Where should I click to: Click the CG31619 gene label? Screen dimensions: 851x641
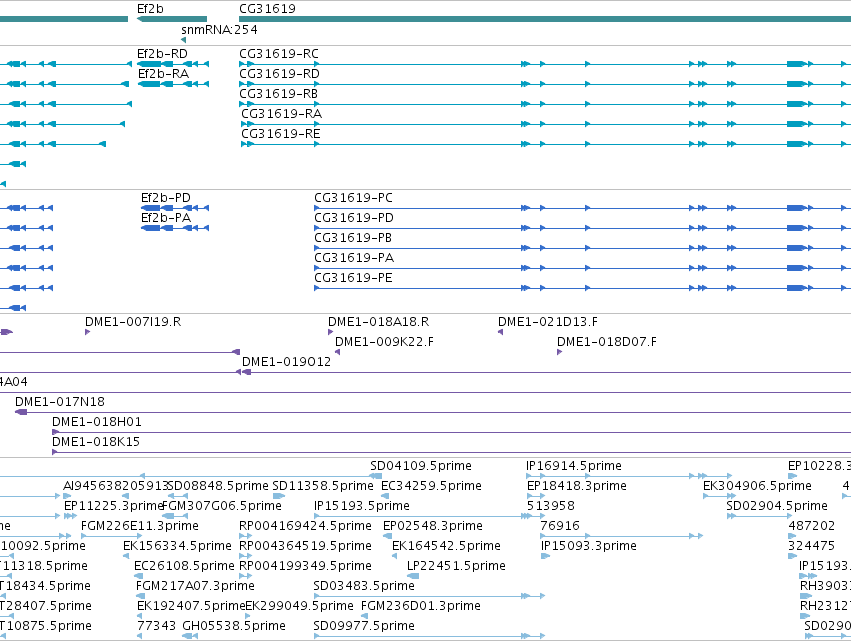pos(268,9)
